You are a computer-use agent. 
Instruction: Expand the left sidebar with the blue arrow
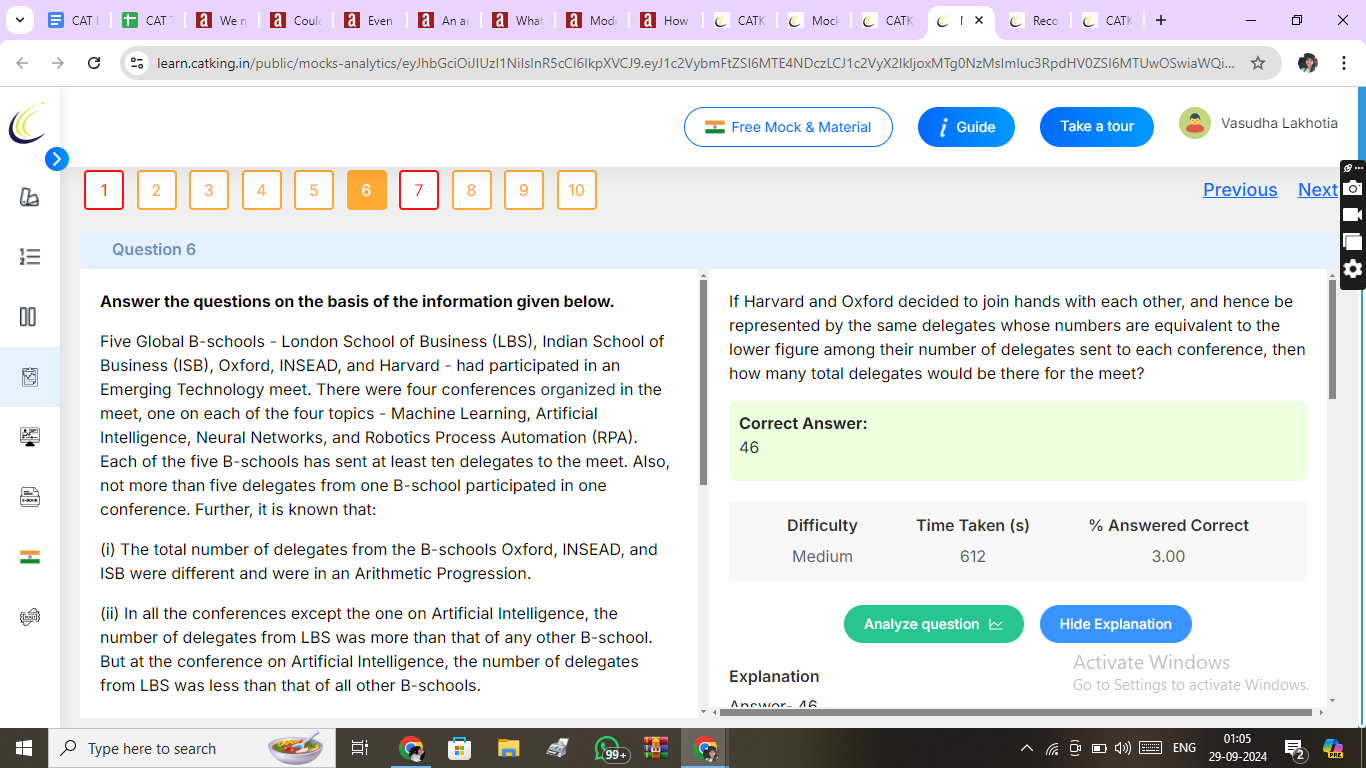click(57, 158)
